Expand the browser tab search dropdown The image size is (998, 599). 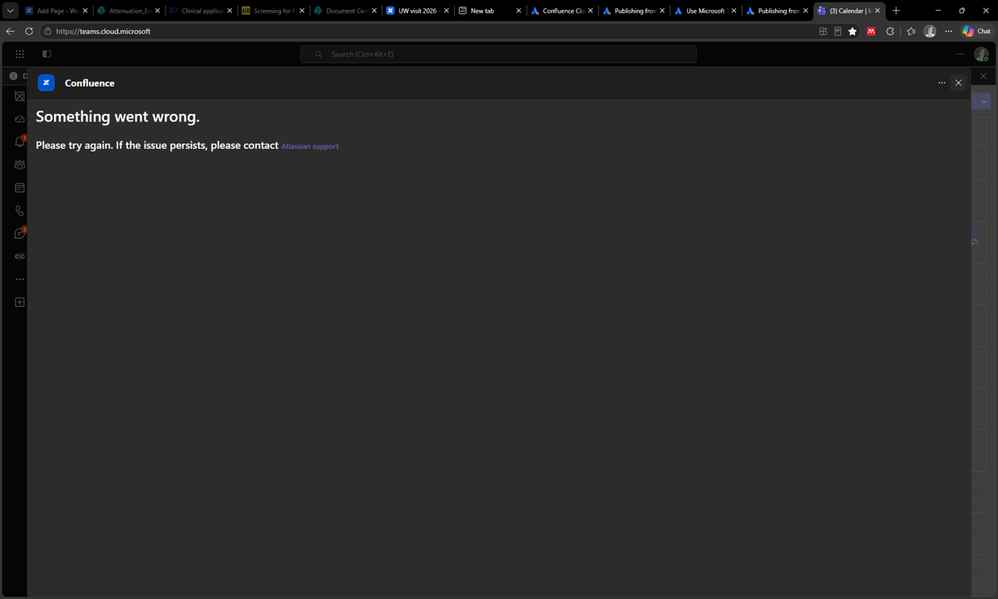tap(10, 10)
